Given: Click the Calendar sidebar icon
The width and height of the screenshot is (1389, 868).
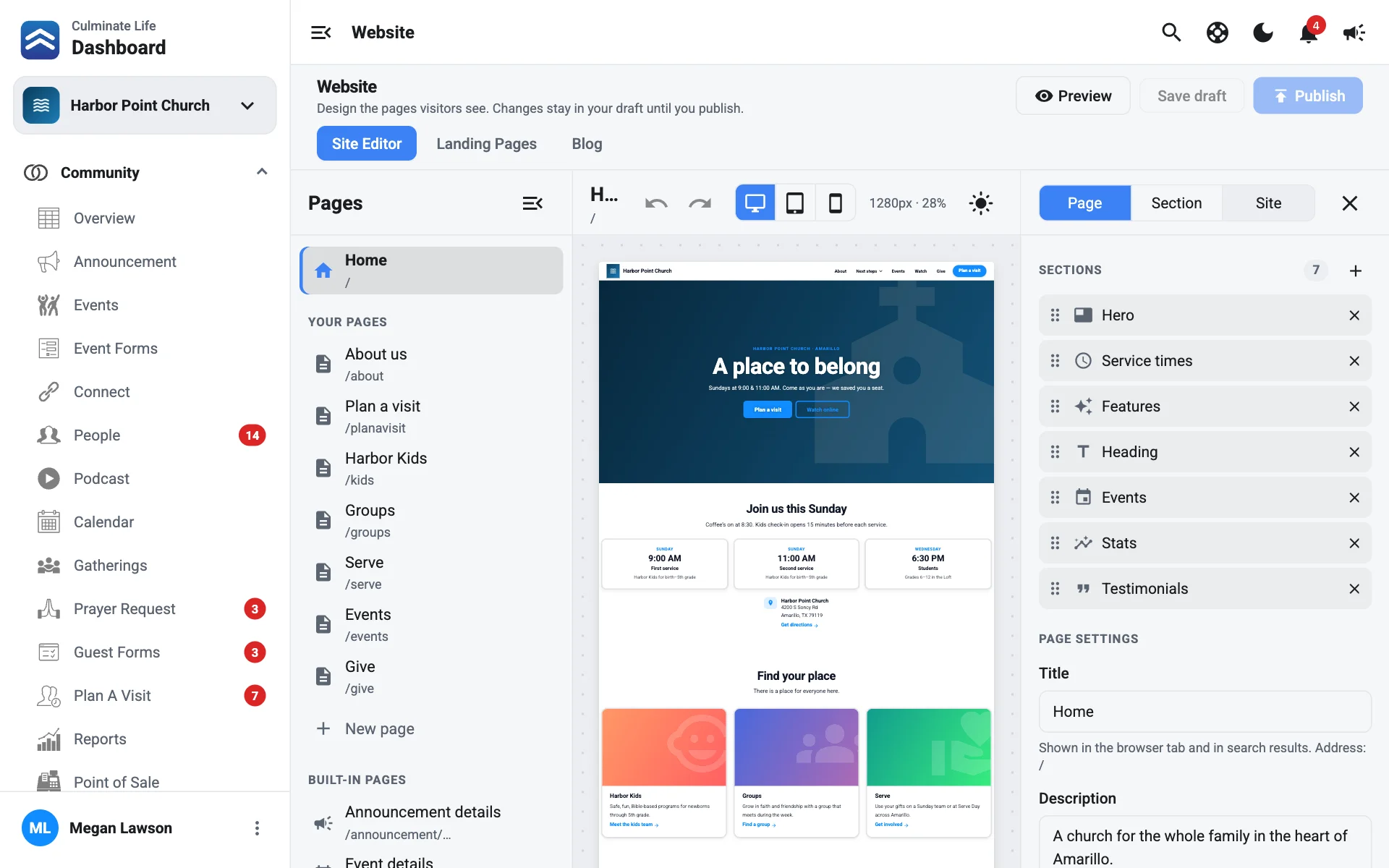Looking at the screenshot, I should pyautogui.click(x=48, y=522).
